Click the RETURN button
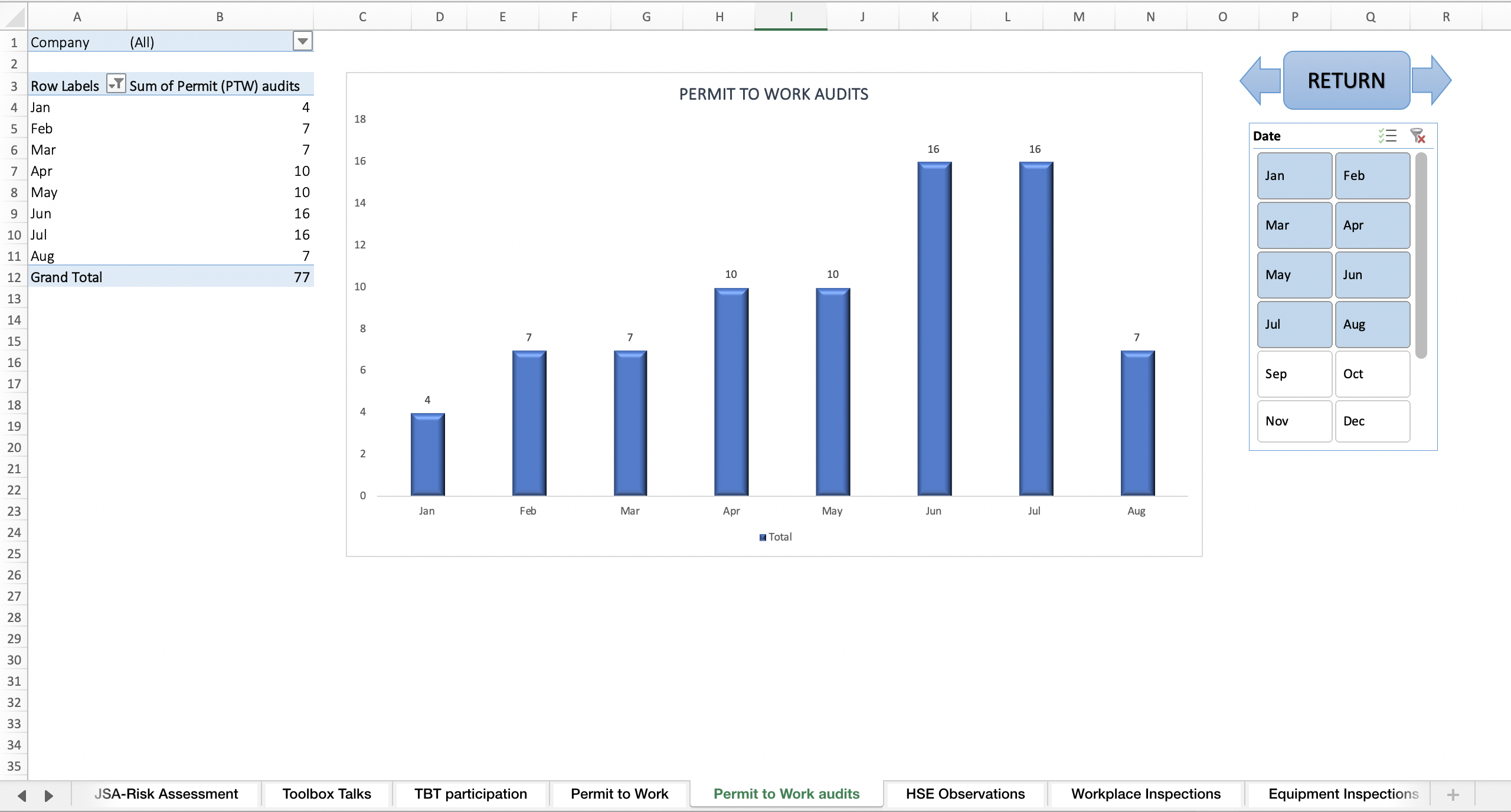1511x812 pixels. click(1346, 80)
